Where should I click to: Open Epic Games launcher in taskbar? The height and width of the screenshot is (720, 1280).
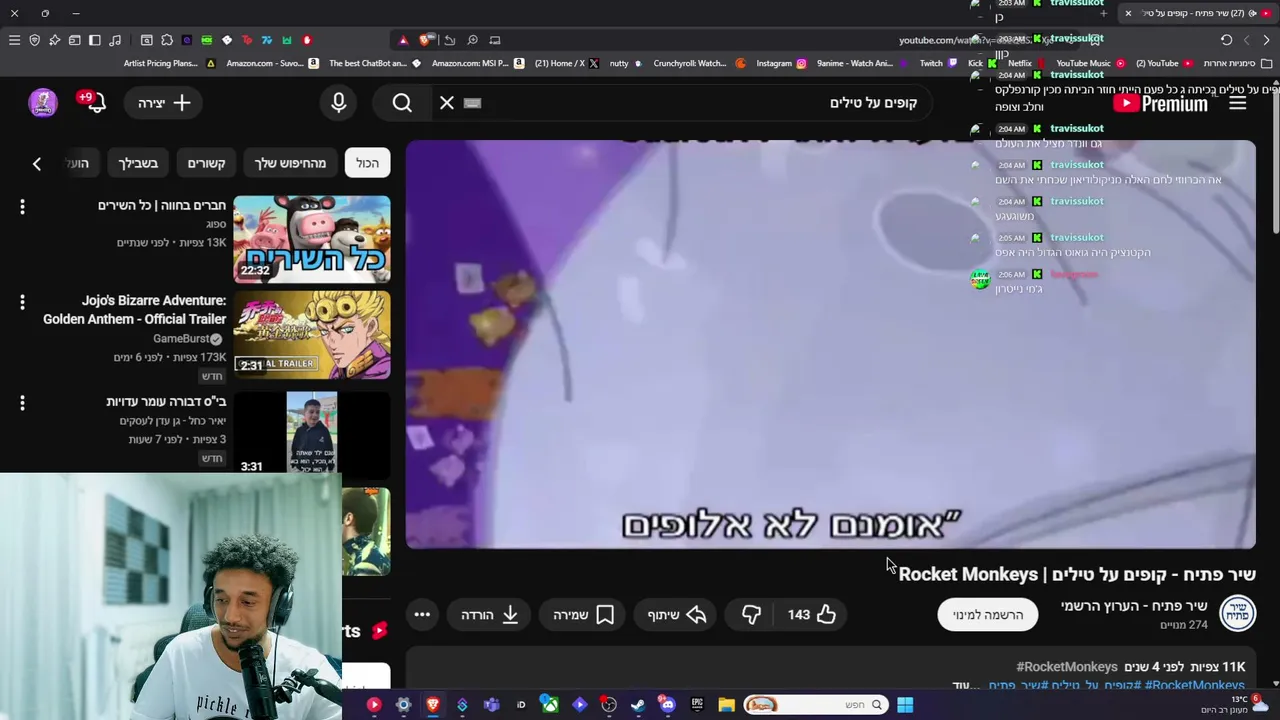(x=697, y=705)
